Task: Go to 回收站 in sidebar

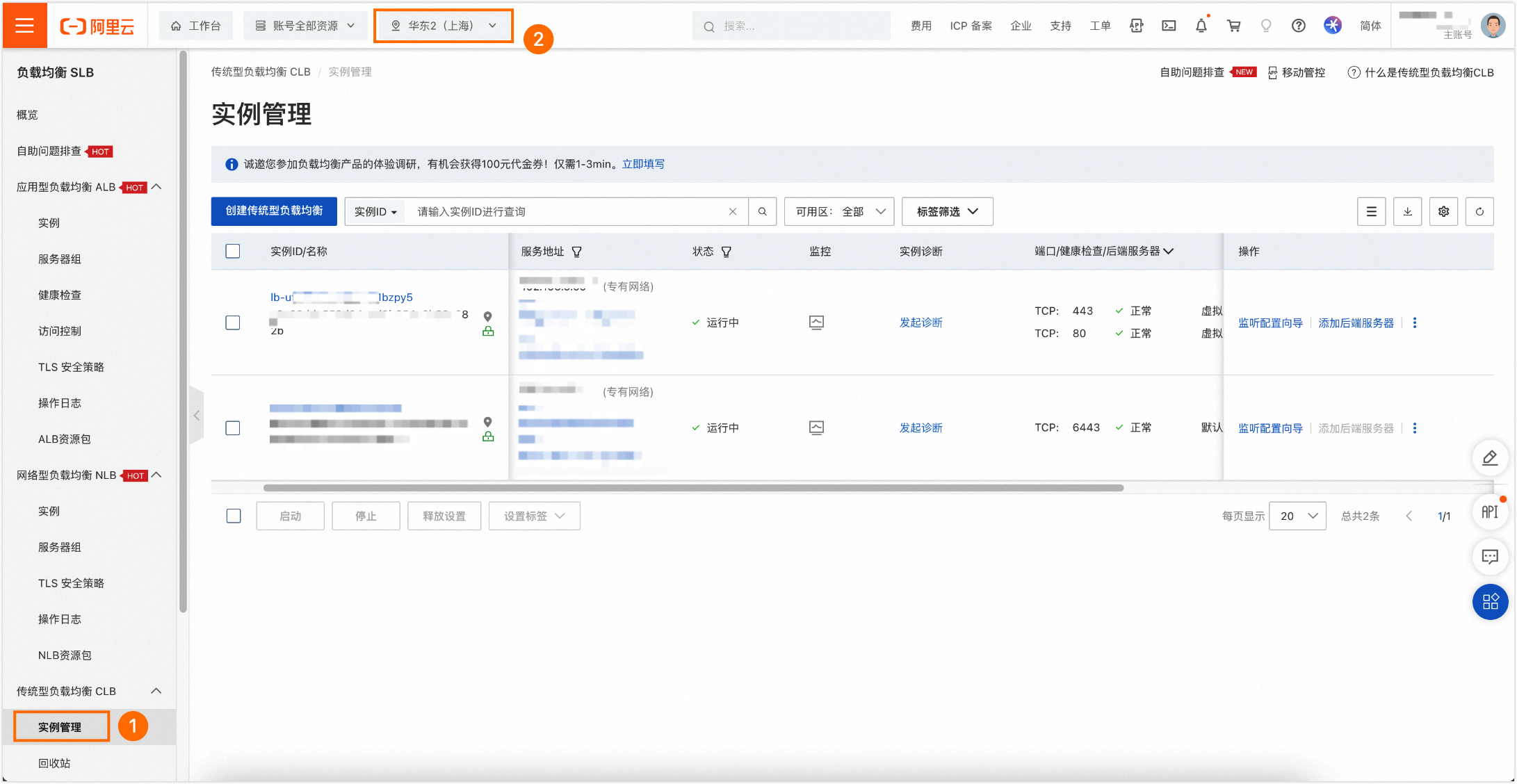Action: click(54, 763)
